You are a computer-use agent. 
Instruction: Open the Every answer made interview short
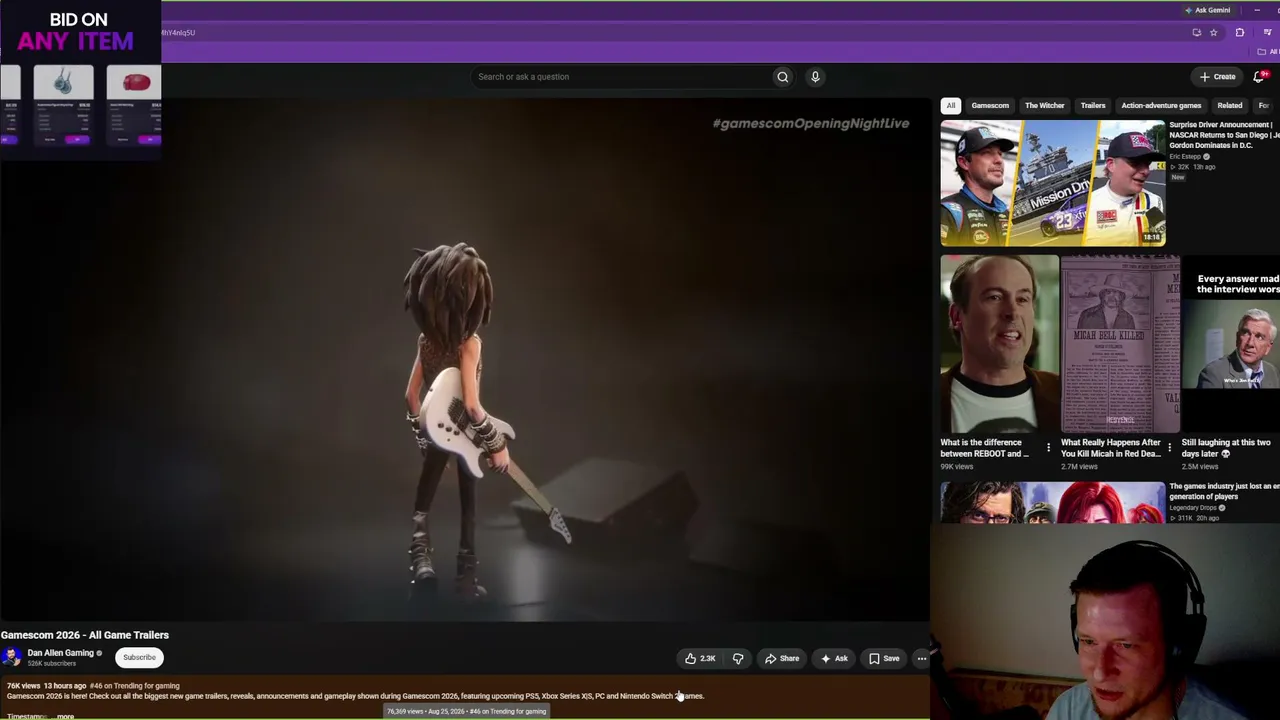click(1231, 344)
